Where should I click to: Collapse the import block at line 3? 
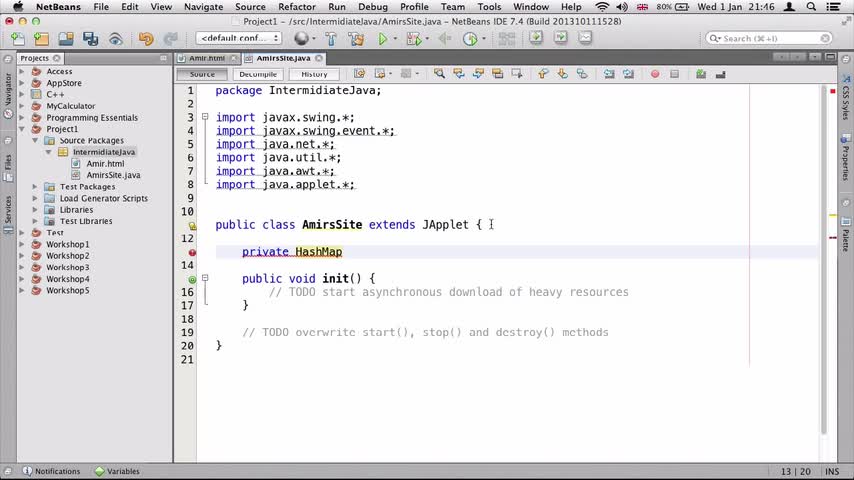pyautogui.click(x=205, y=117)
